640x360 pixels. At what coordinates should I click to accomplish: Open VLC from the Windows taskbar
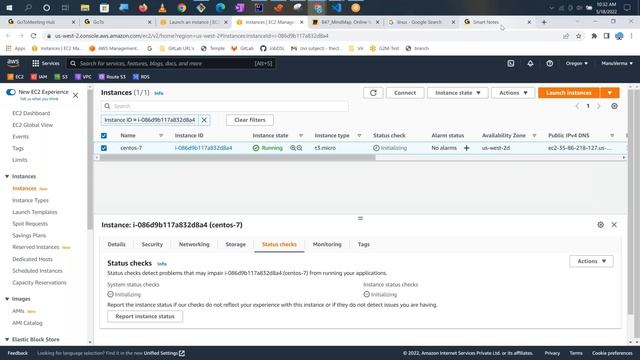(162, 8)
